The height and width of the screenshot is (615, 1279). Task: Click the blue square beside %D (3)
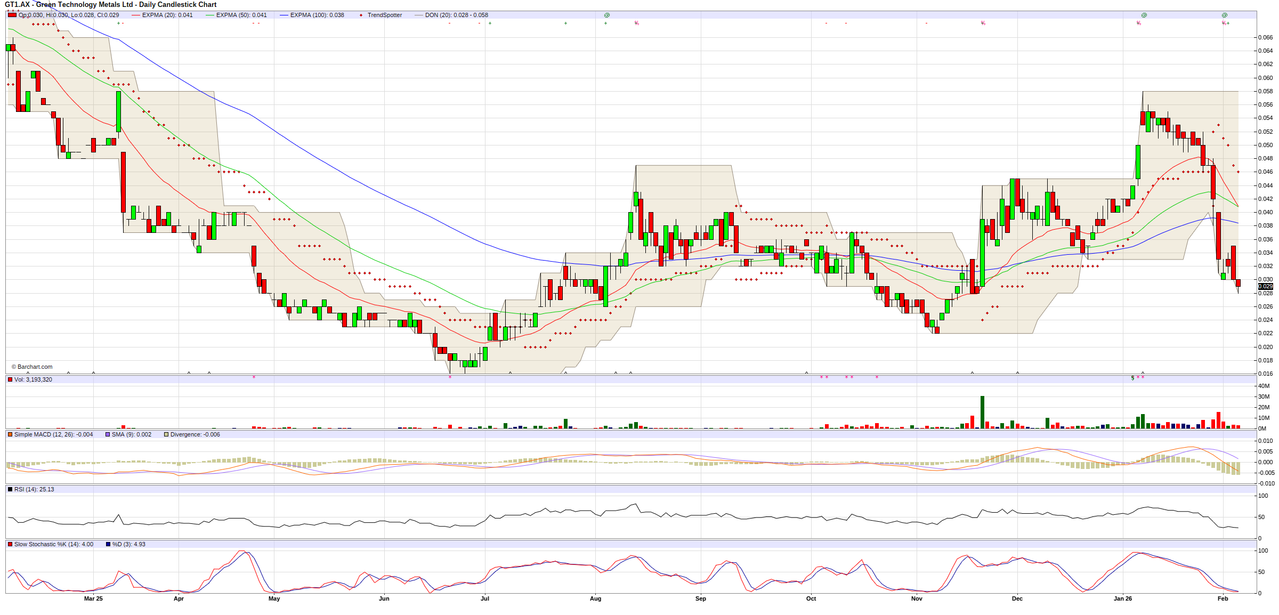[x=107, y=544]
